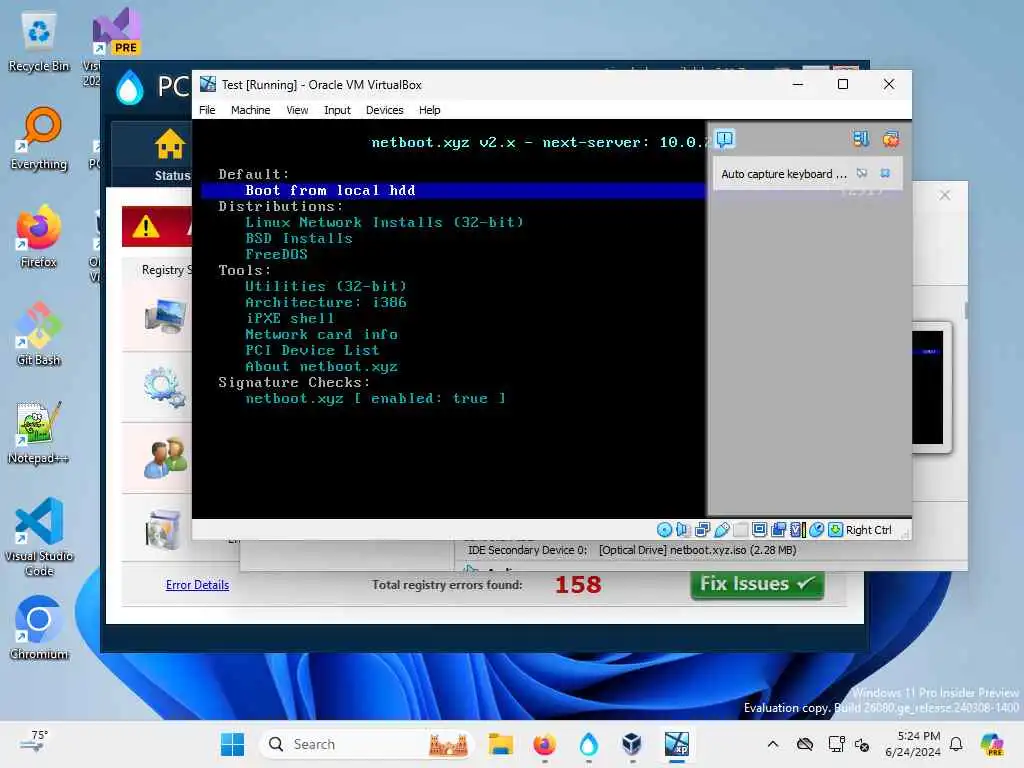Open Firefox desktop shortcut
The width and height of the screenshot is (1024, 768).
point(39,237)
